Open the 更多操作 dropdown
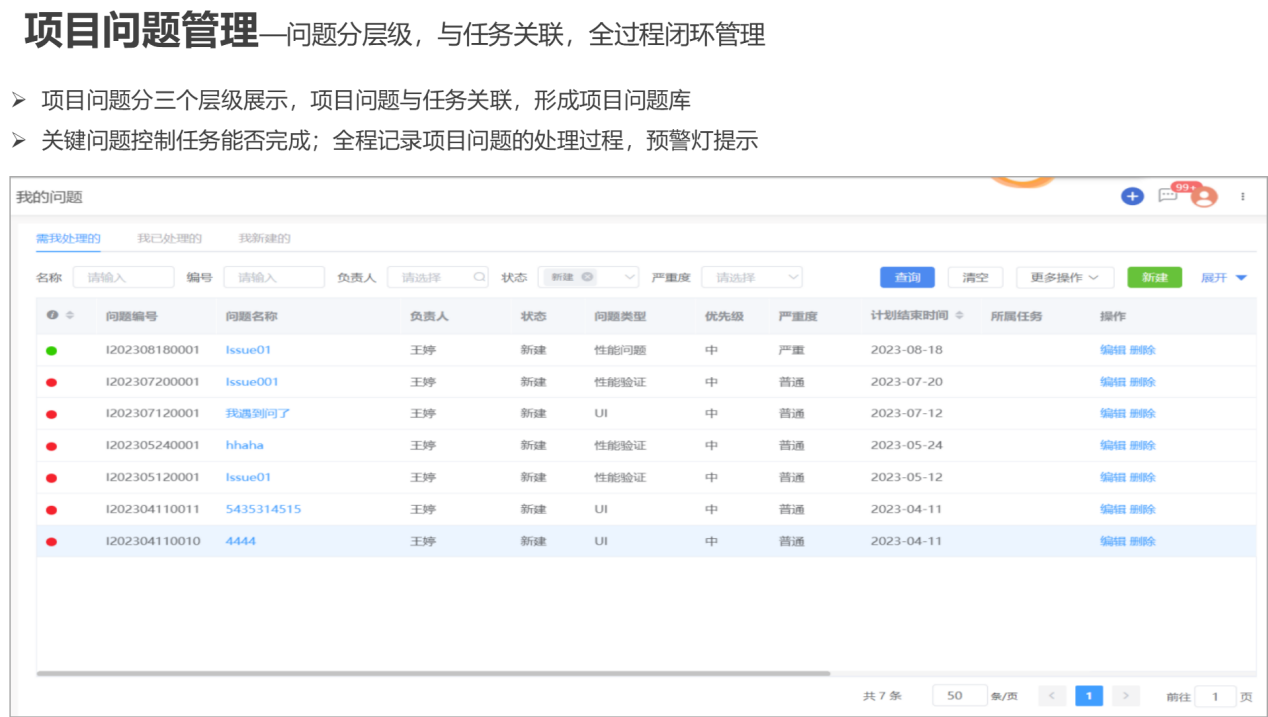1268x717 pixels. [x=1064, y=277]
